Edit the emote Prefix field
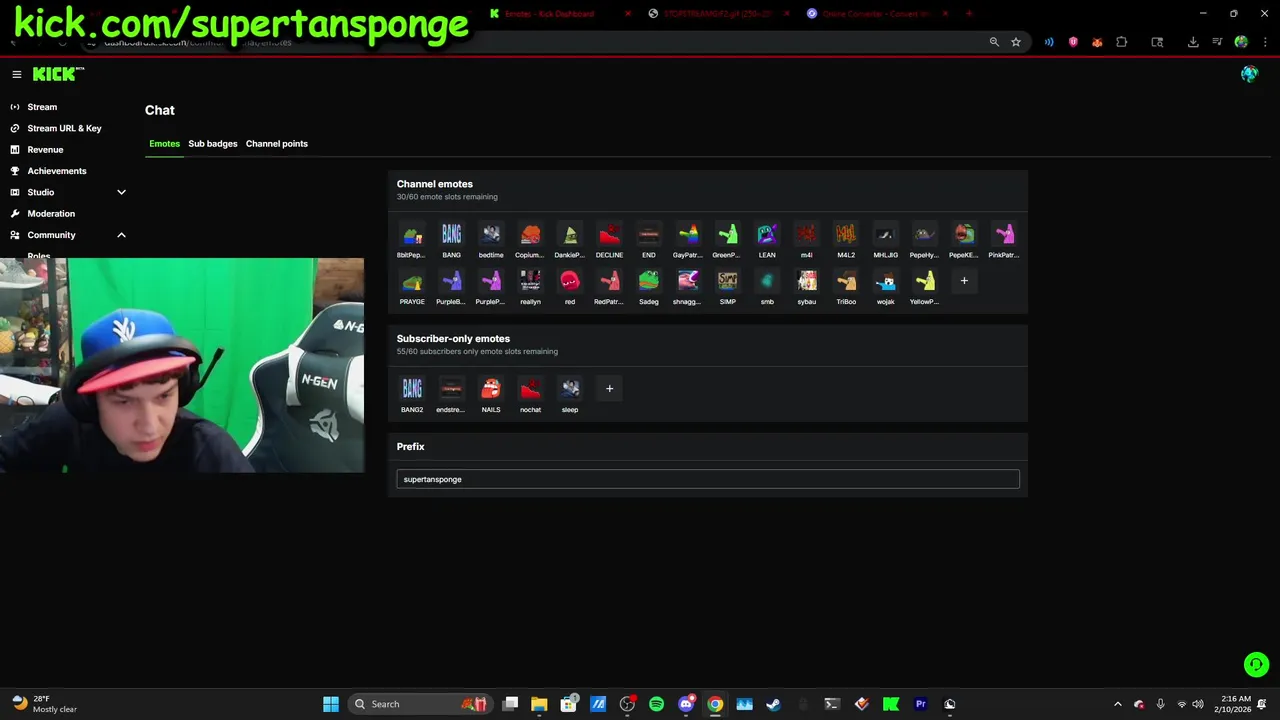The height and width of the screenshot is (720, 1280). pos(708,479)
